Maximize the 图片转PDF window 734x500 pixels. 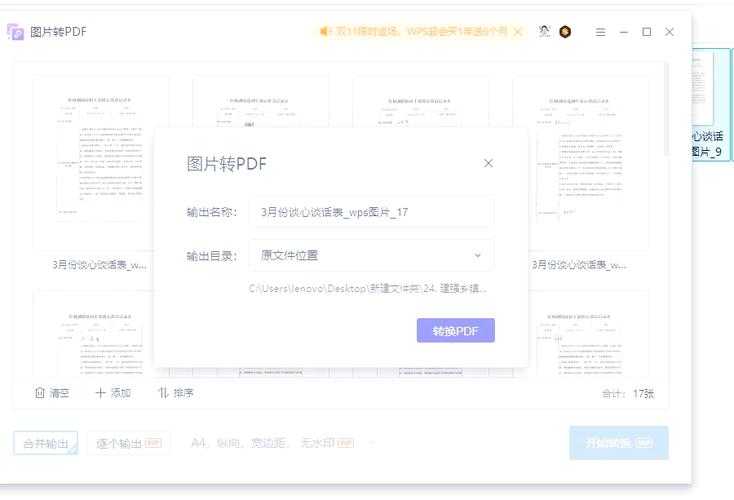click(x=646, y=32)
